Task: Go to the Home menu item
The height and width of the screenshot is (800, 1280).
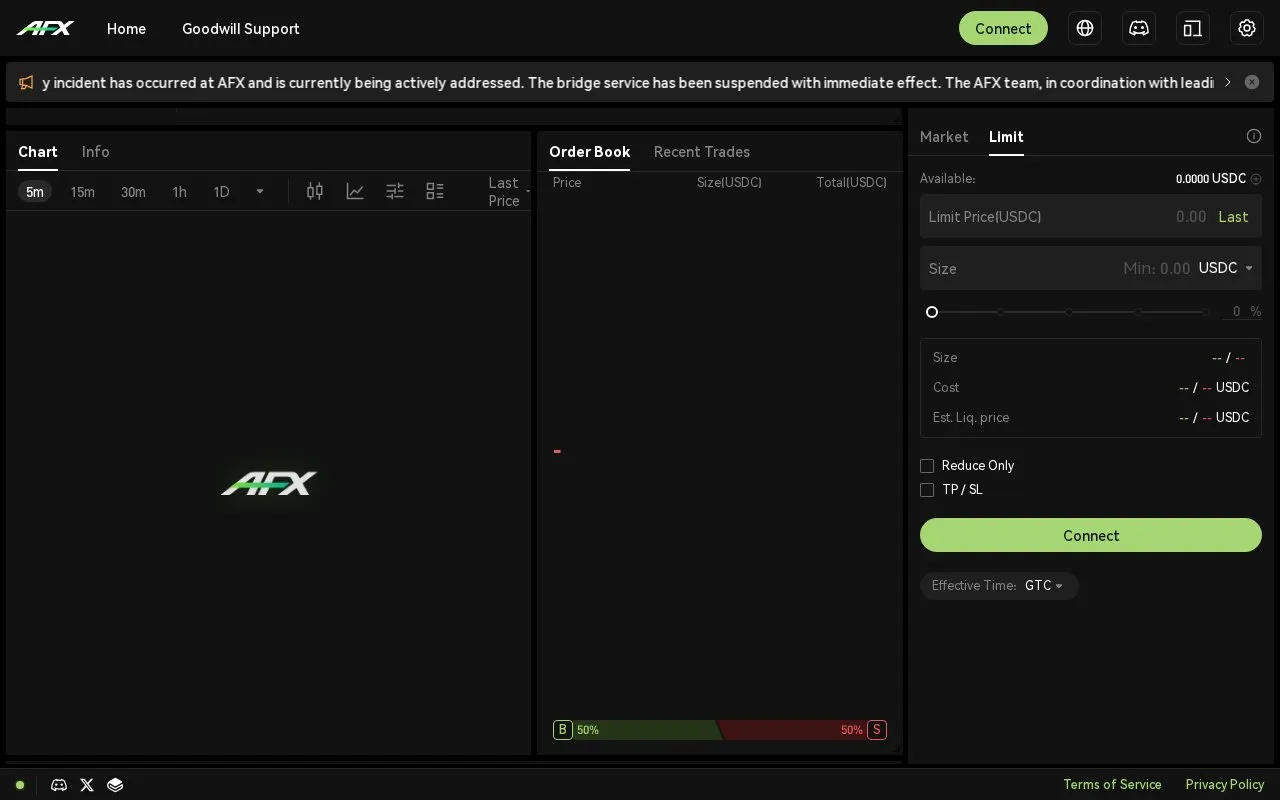Action: tap(127, 29)
